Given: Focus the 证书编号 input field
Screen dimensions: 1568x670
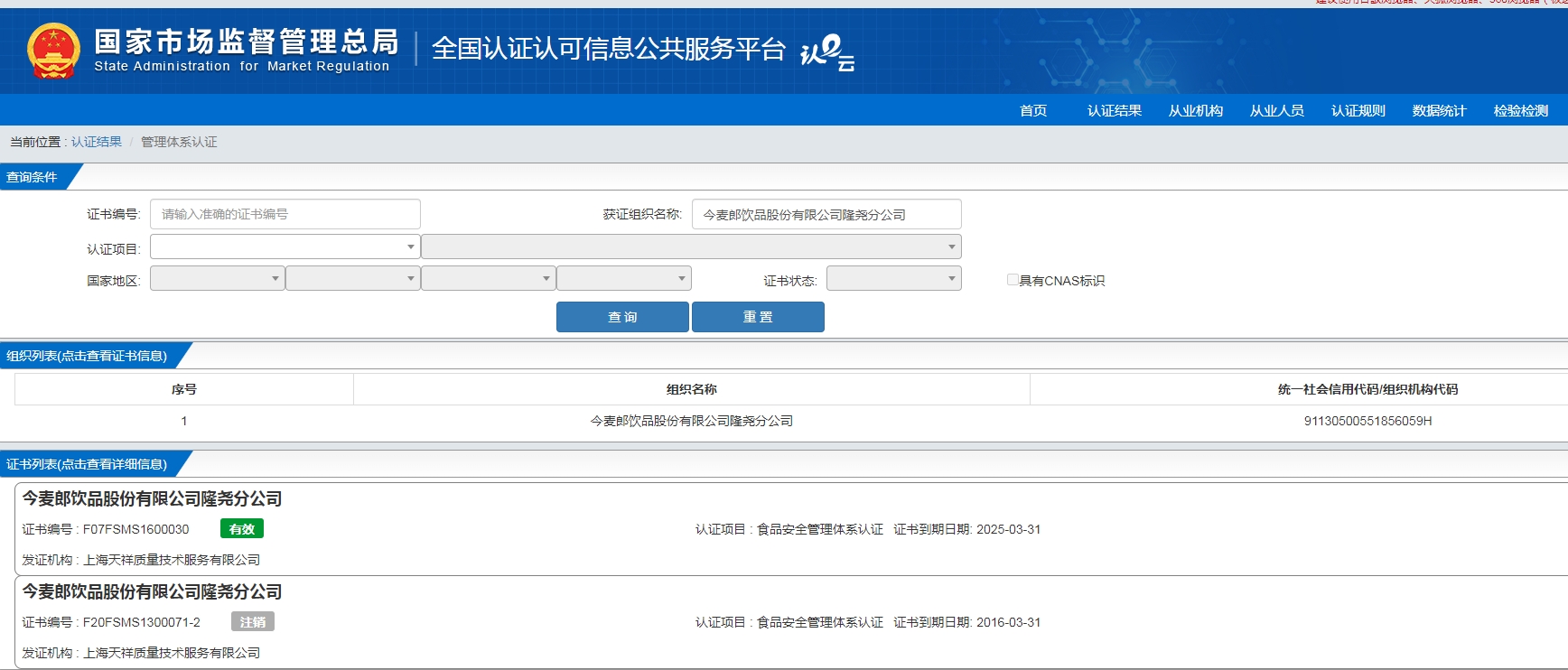Looking at the screenshot, I should (285, 214).
